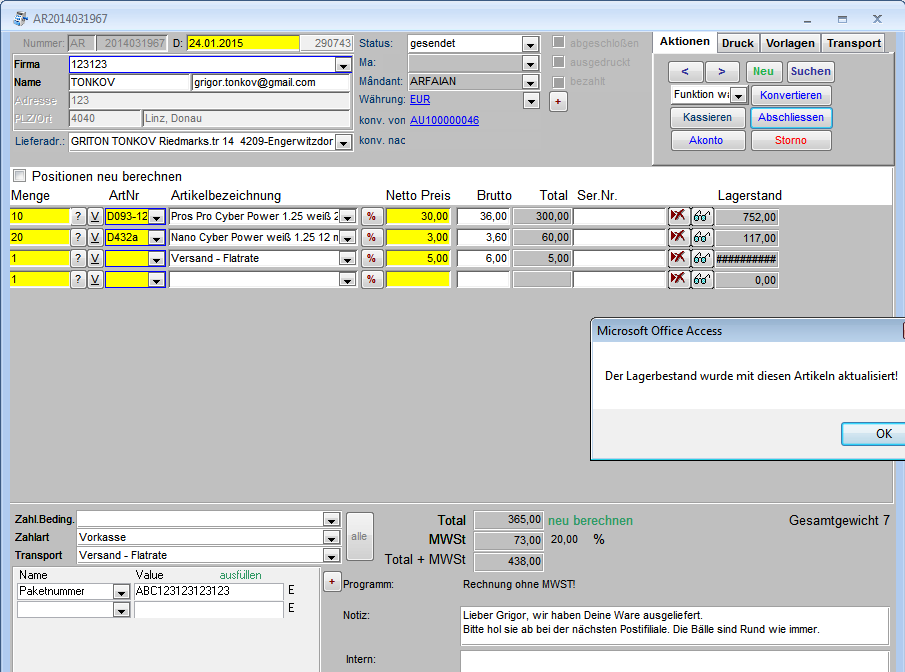905x672 pixels.
Task: Open the Transport tab
Action: 854,43
